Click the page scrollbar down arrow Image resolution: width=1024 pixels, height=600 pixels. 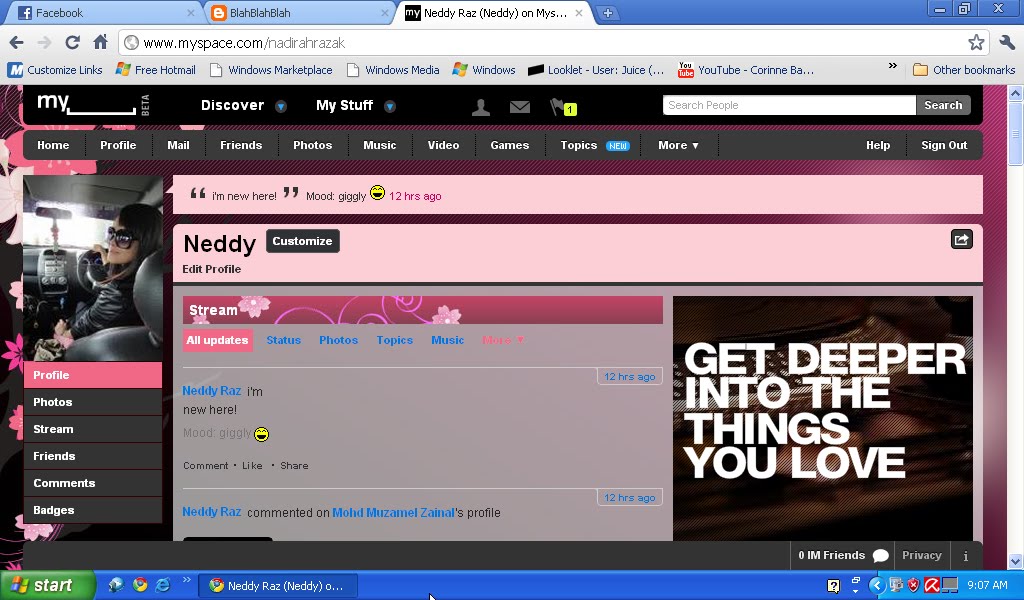[x=1015, y=561]
